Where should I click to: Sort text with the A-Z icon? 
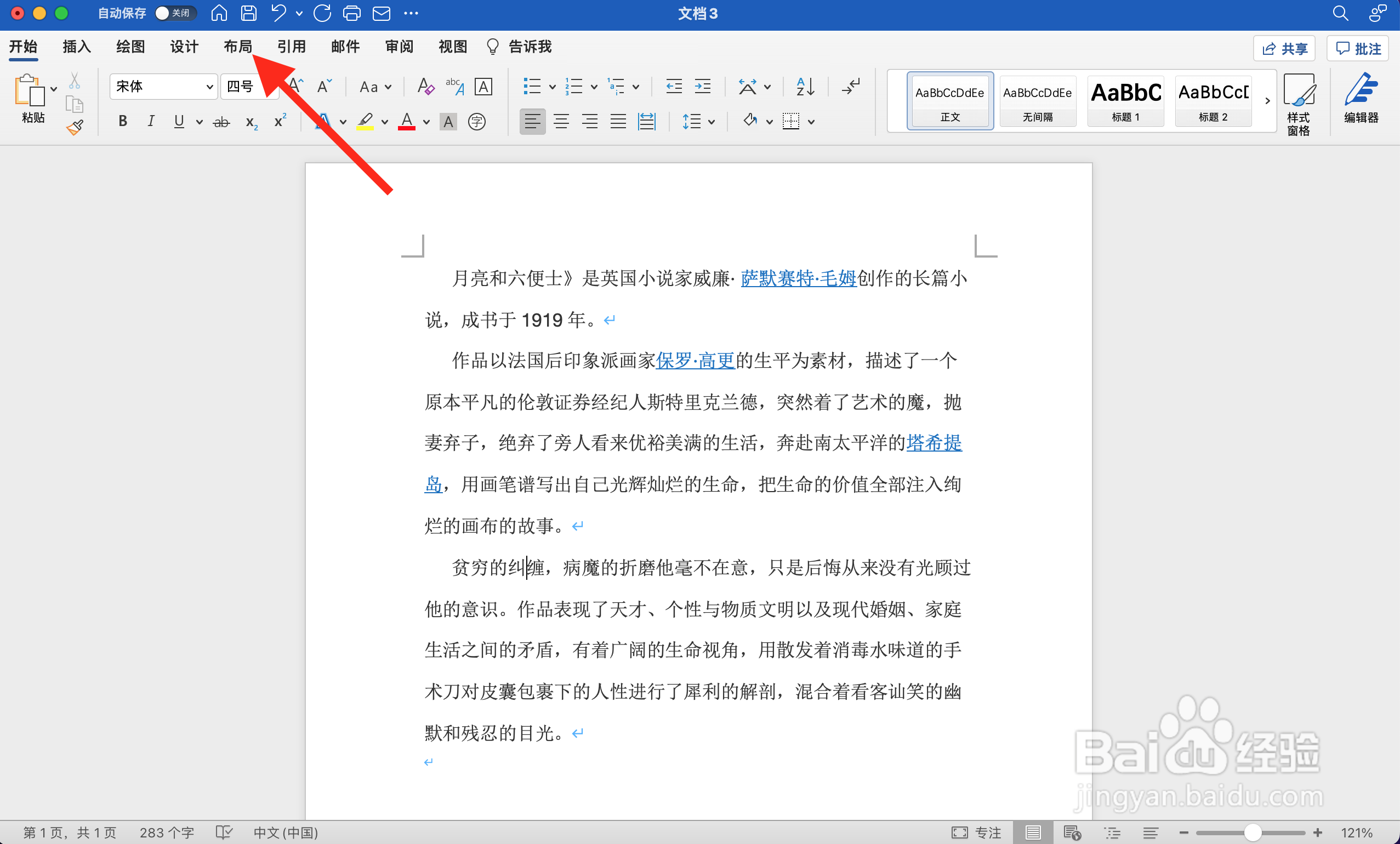click(x=805, y=87)
